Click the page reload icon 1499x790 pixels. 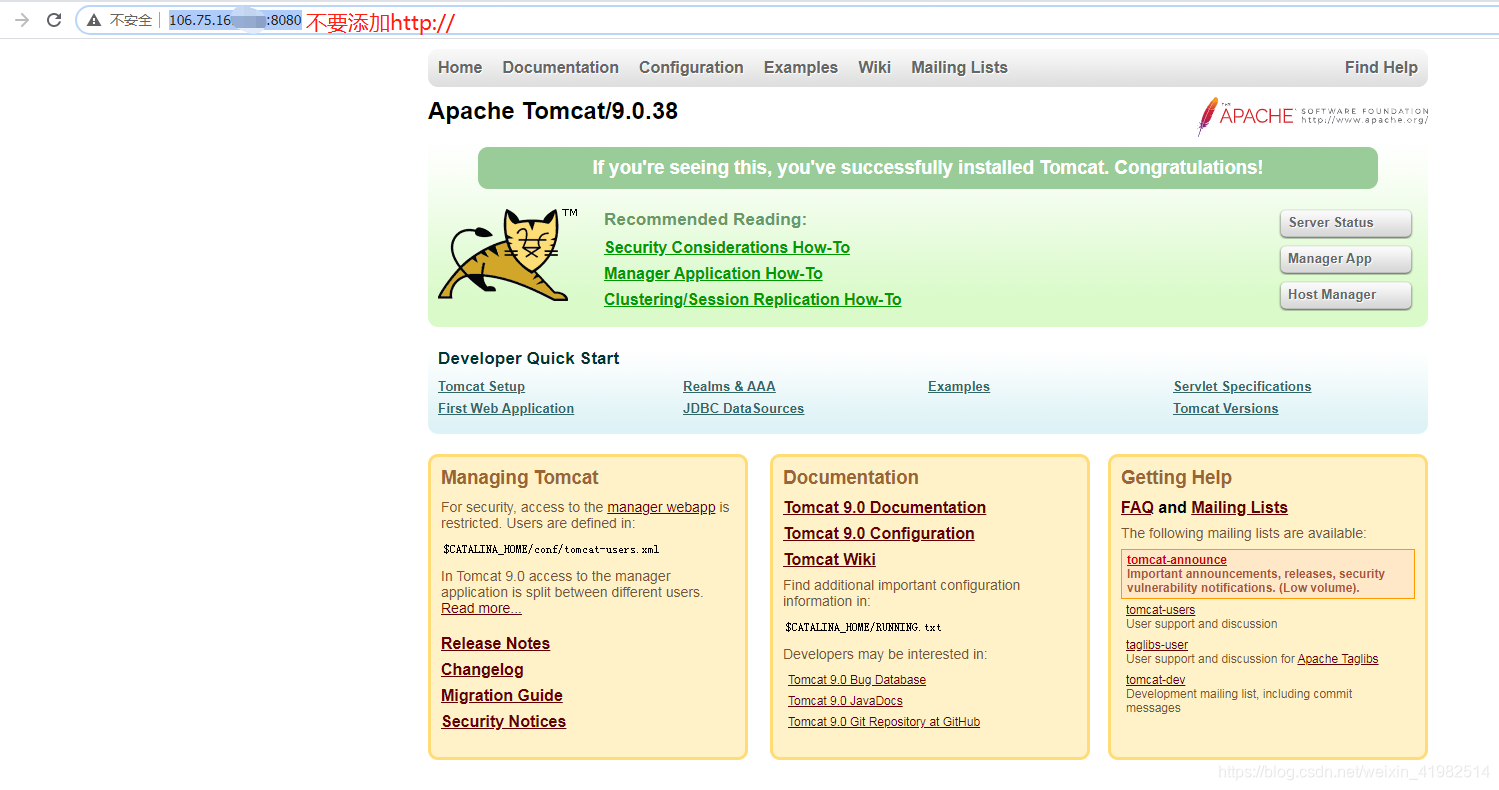point(54,19)
